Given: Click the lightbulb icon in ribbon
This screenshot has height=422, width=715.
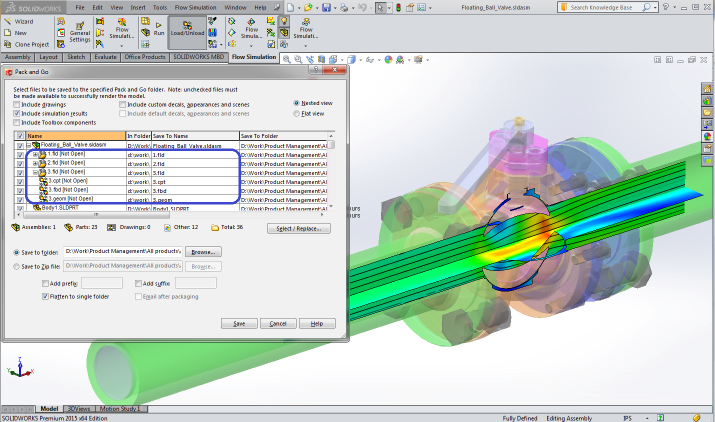Looking at the screenshot, I should (284, 21).
